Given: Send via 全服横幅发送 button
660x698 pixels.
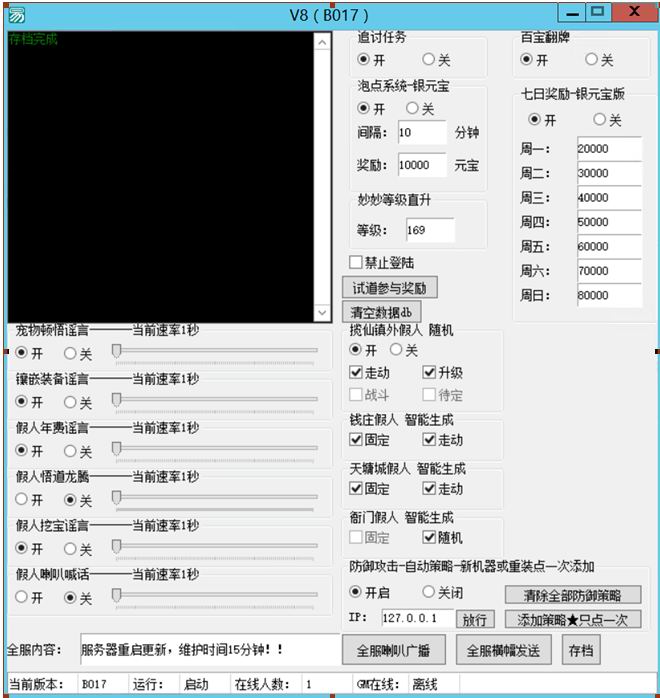Looking at the screenshot, I should 503,650.
